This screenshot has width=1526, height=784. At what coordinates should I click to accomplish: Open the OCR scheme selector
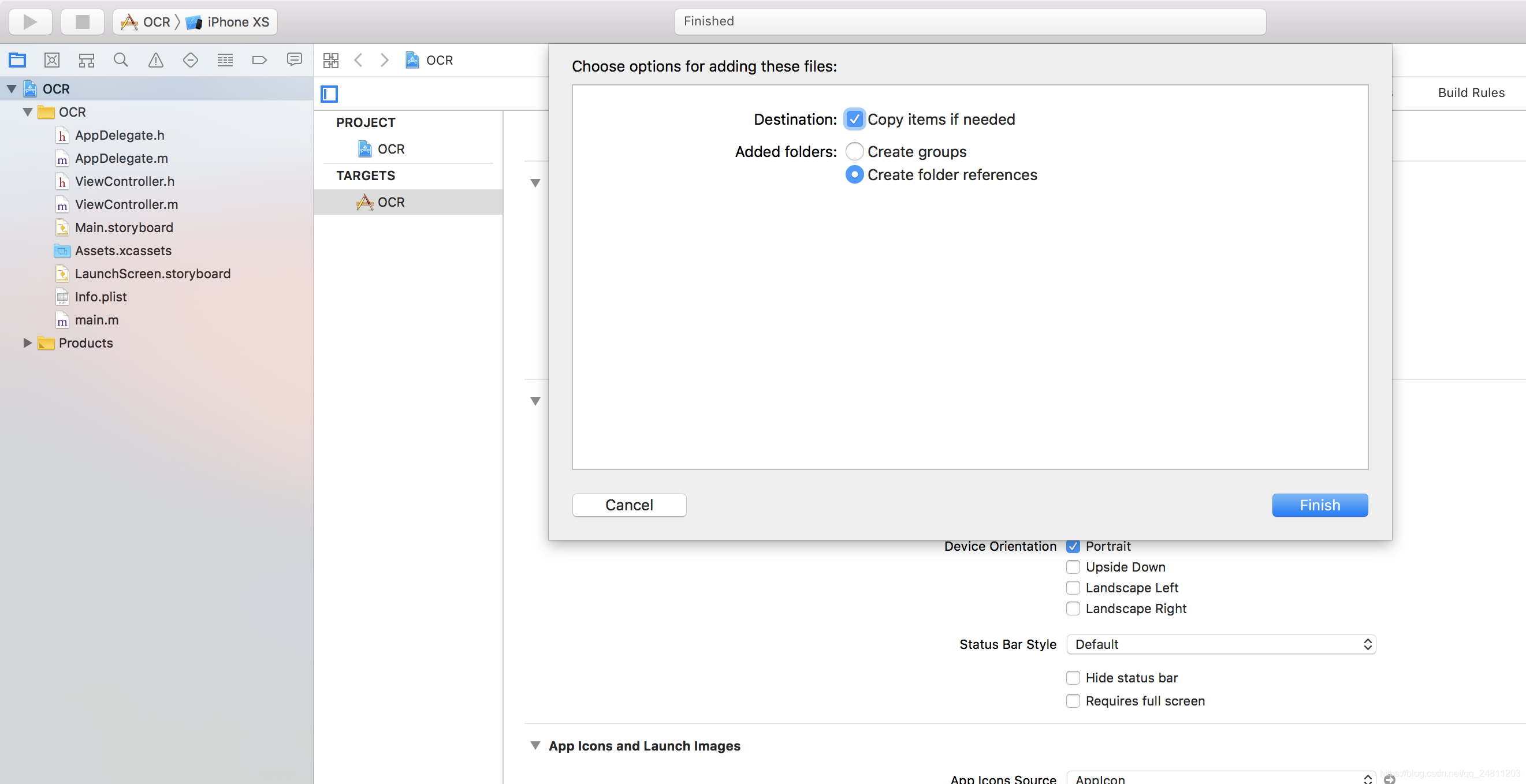click(146, 22)
